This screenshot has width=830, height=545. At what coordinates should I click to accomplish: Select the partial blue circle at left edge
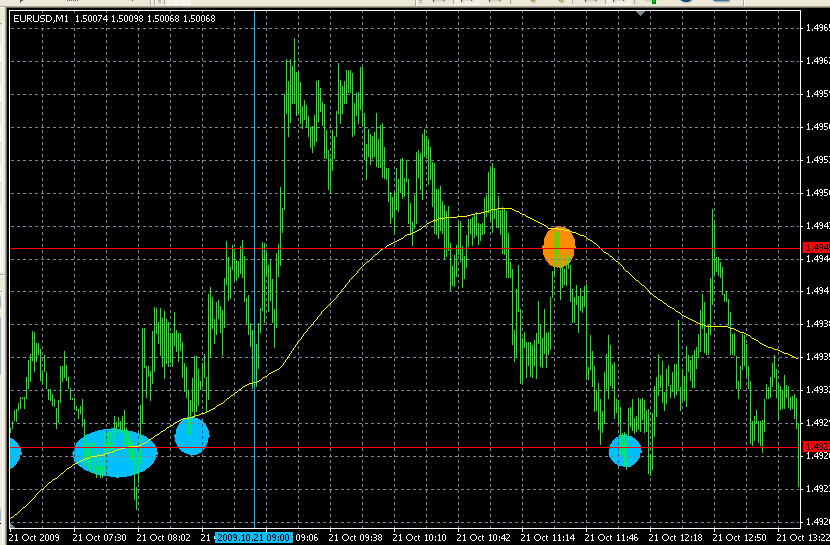(x=10, y=452)
